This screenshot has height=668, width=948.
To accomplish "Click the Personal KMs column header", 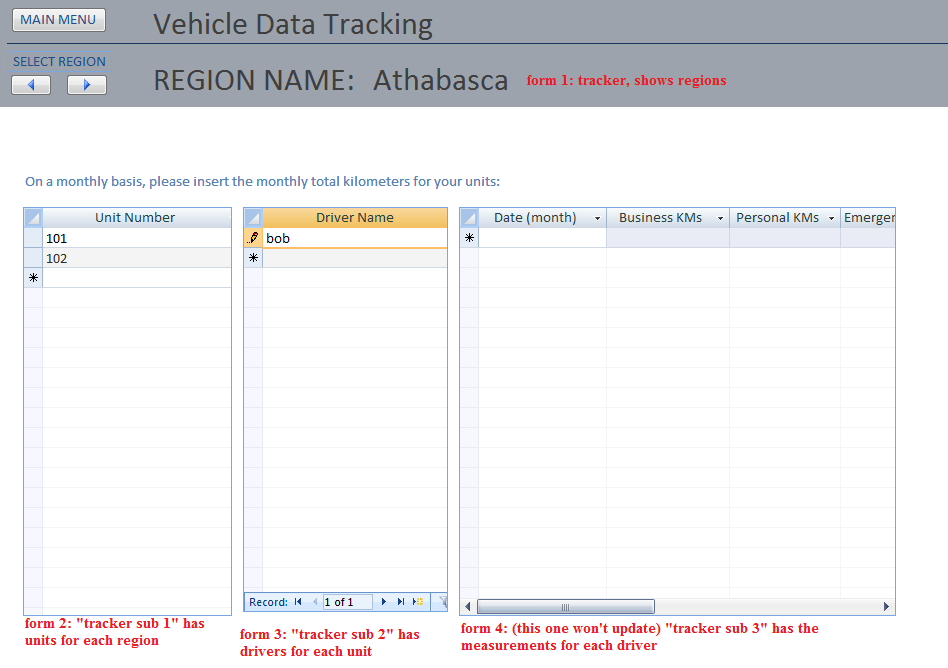I will pyautogui.click(x=785, y=218).
